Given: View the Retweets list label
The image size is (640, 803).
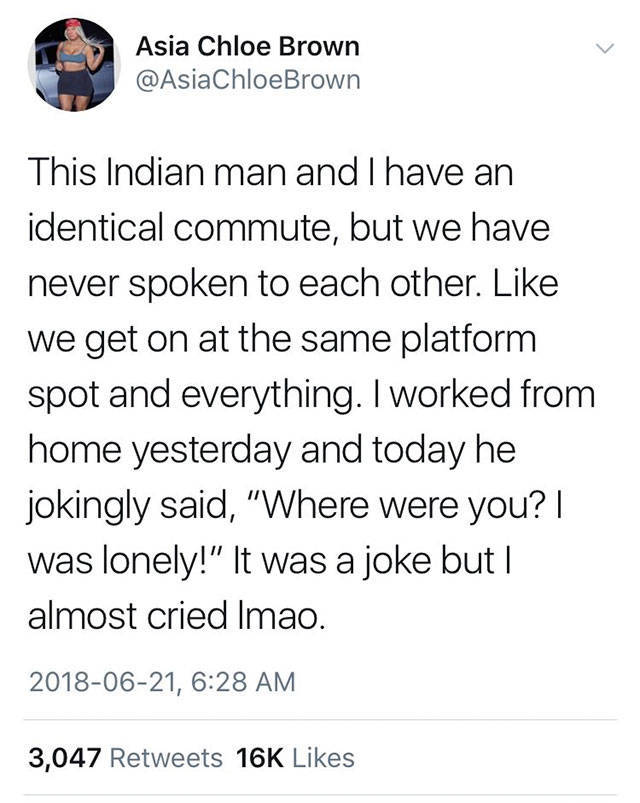Looking at the screenshot, I should (166, 758).
